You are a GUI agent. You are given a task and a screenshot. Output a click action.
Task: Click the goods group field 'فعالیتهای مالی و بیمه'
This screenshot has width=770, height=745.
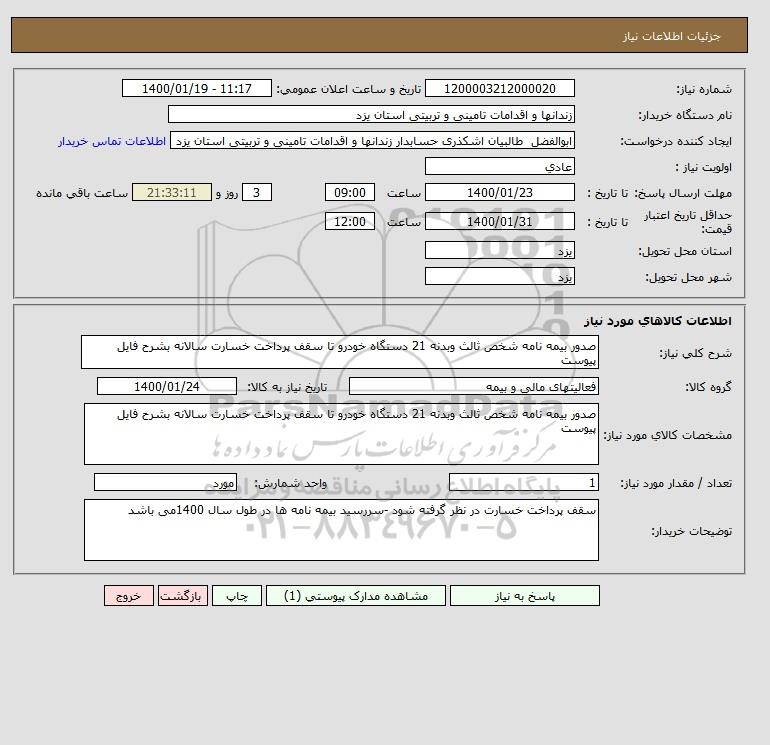(x=473, y=386)
